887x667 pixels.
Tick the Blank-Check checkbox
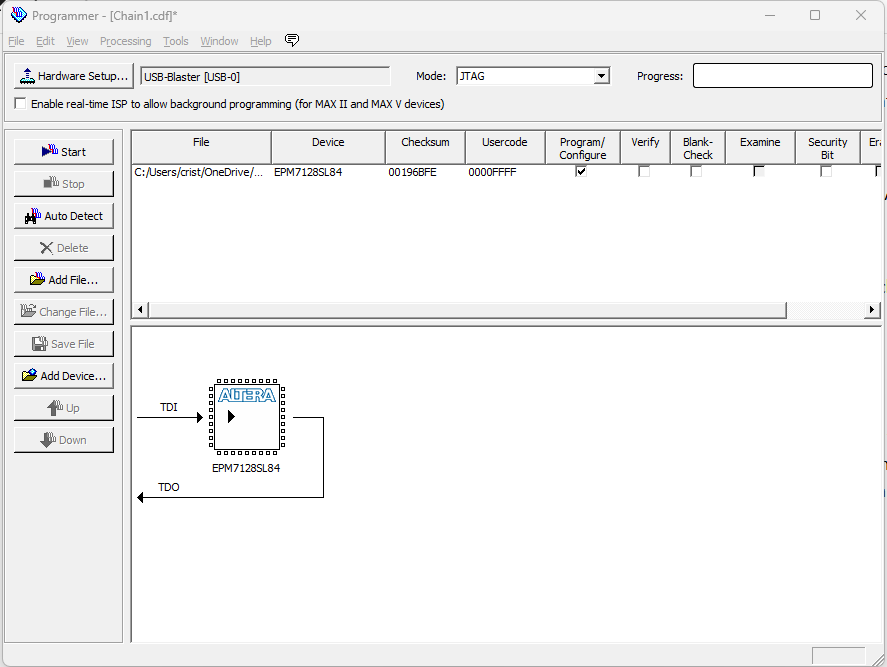696,172
